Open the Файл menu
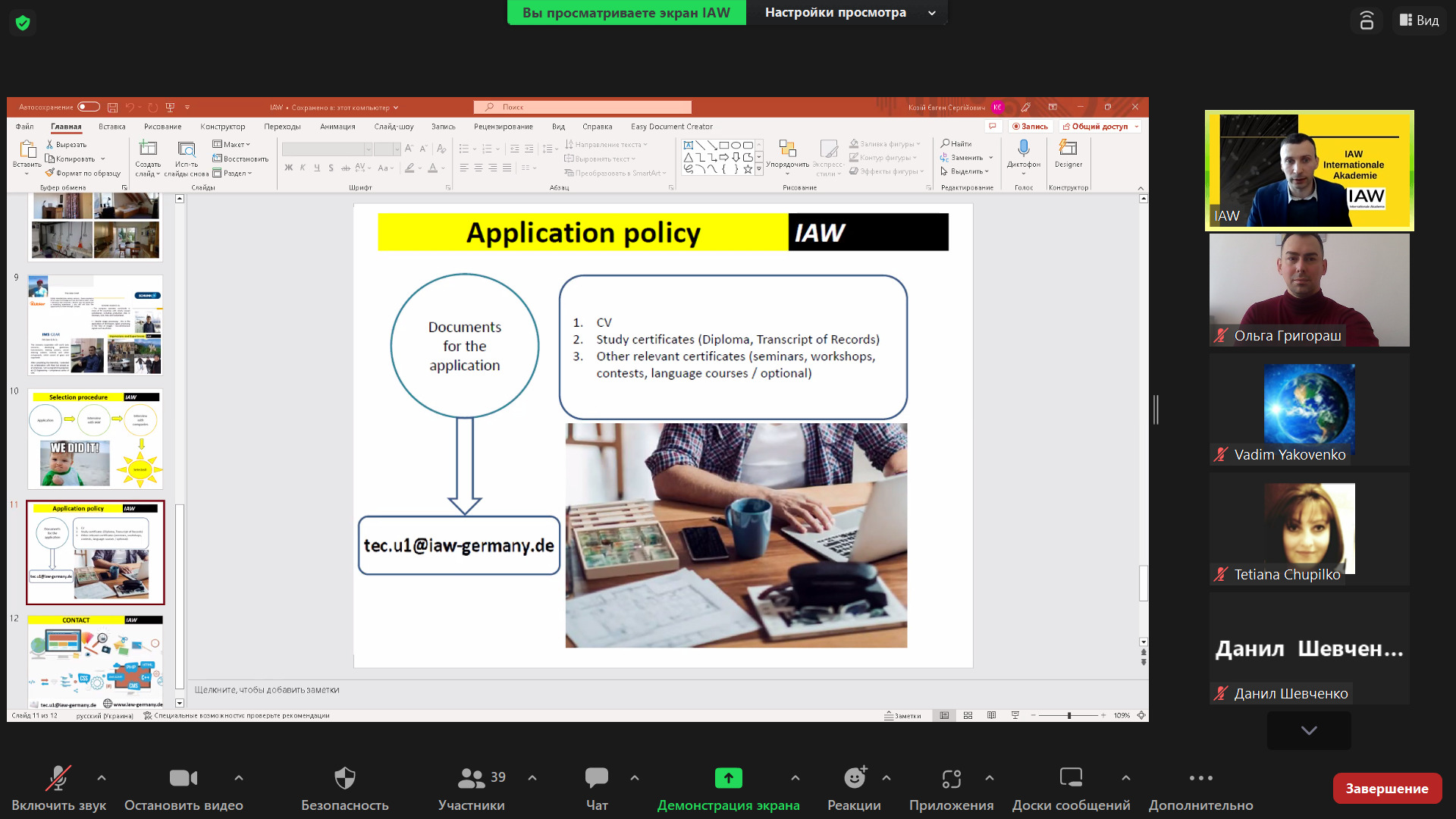This screenshot has height=819, width=1456. click(x=24, y=127)
